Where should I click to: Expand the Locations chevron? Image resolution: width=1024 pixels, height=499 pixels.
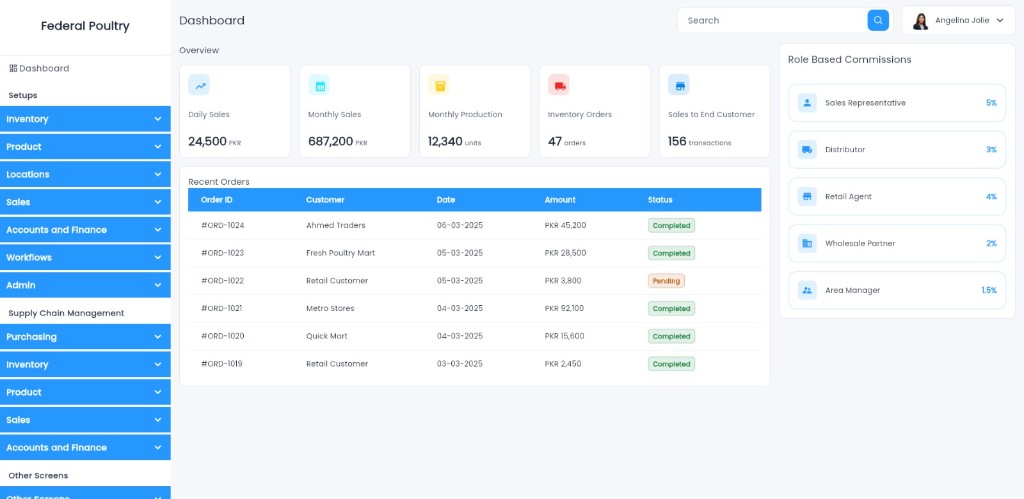[x=157, y=174]
